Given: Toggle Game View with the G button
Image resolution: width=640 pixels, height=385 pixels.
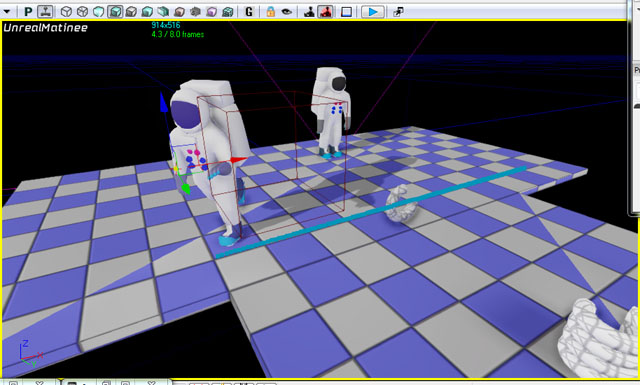Looking at the screenshot, I should pos(249,12).
